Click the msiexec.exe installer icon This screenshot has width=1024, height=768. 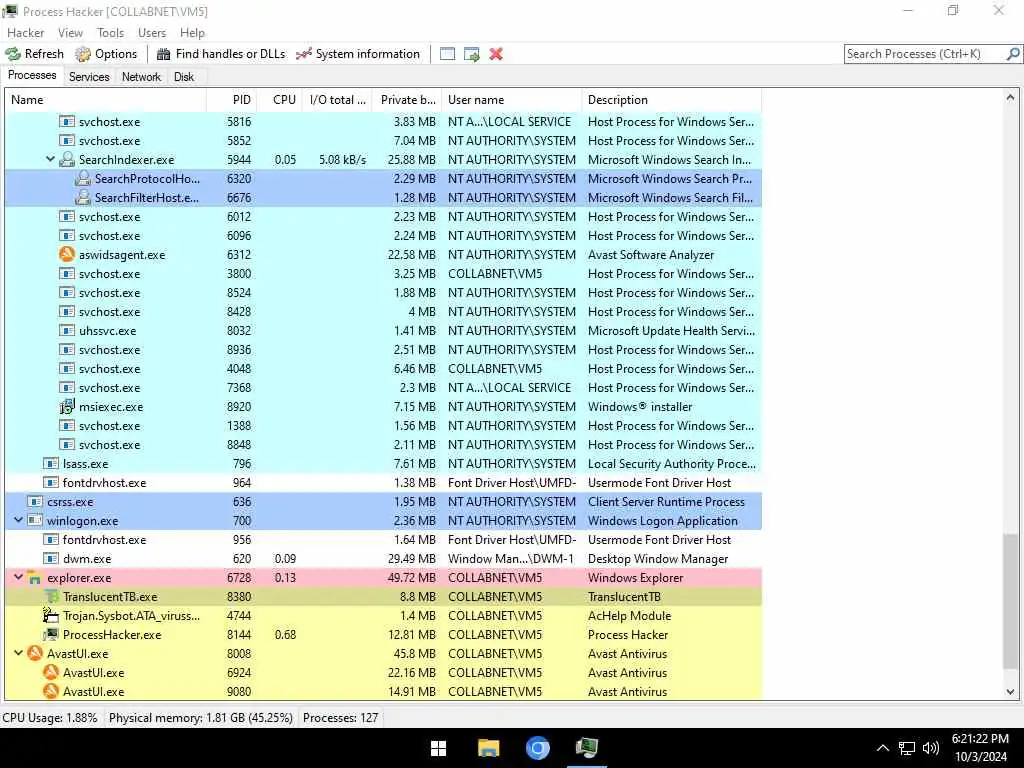coord(67,406)
